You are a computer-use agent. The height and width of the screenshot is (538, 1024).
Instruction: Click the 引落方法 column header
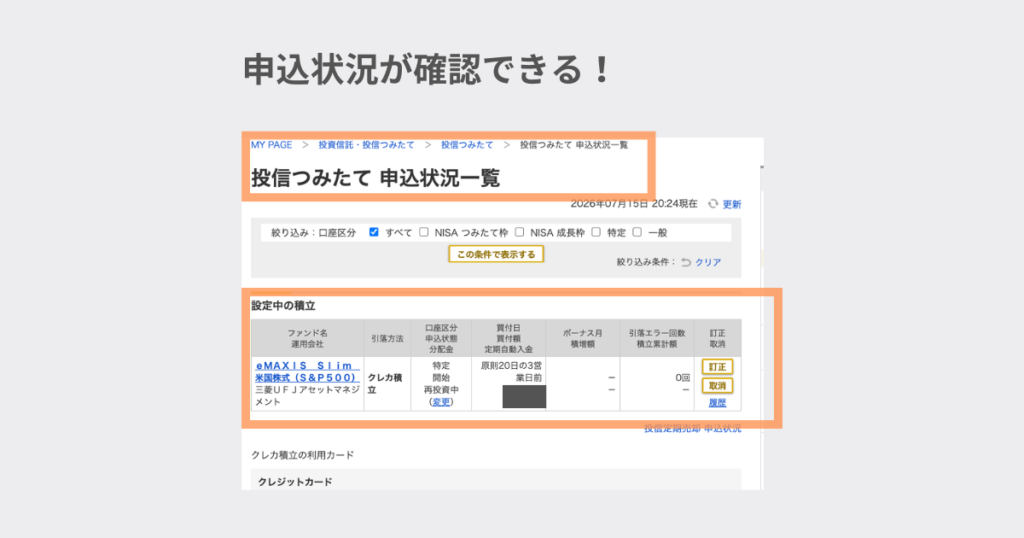tap(387, 338)
